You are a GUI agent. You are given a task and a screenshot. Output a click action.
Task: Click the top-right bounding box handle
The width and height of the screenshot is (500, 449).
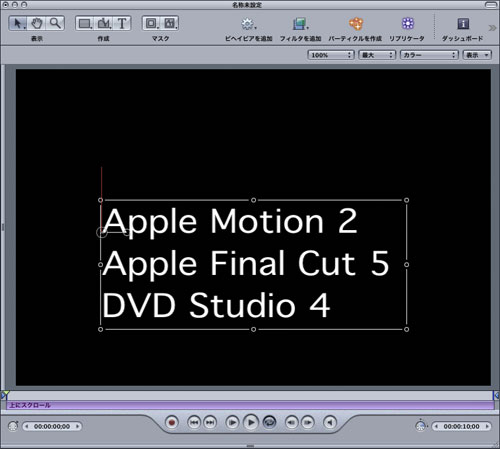[406, 200]
